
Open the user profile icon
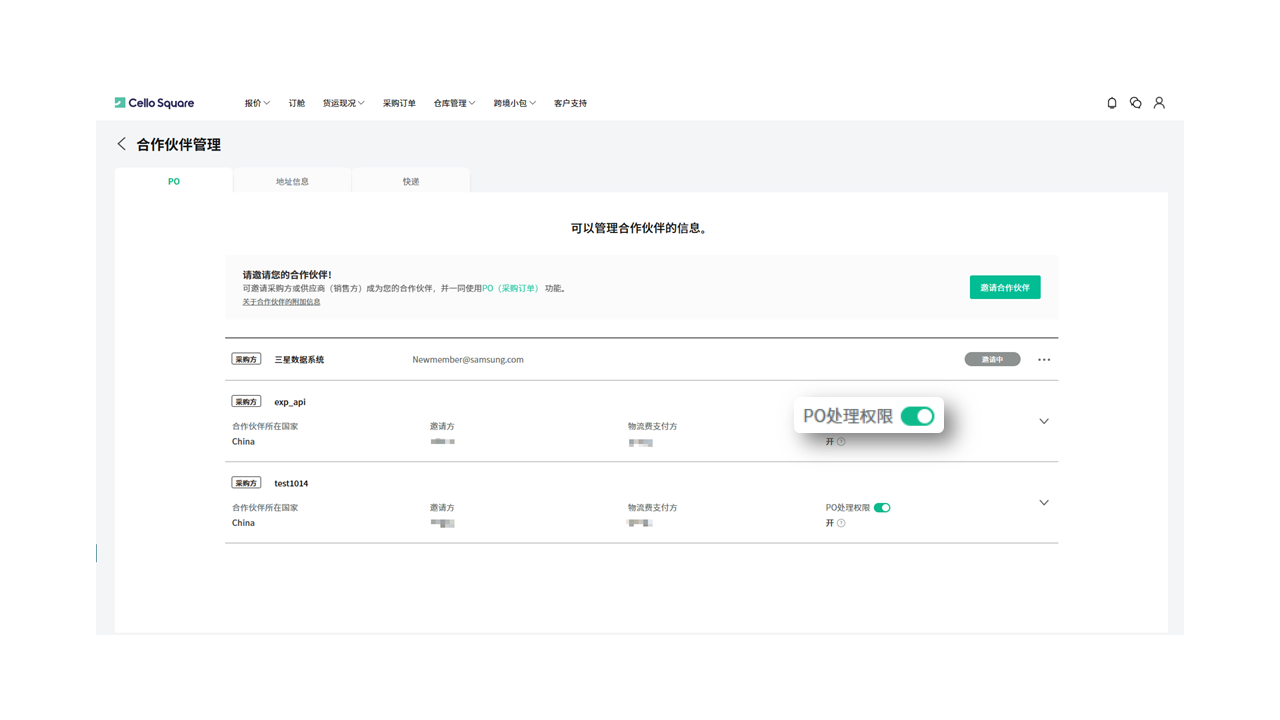pyautogui.click(x=1159, y=103)
